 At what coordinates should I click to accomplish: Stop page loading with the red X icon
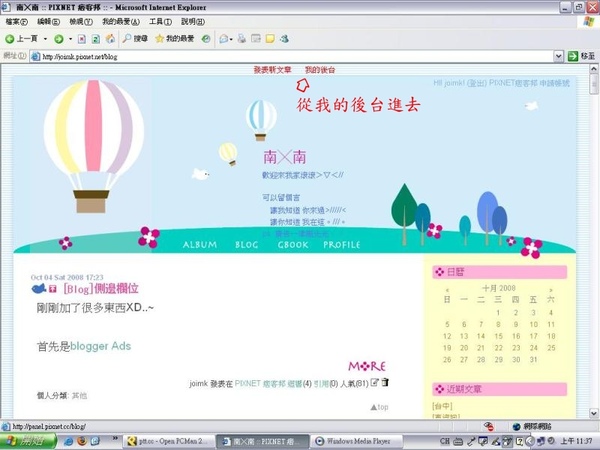tap(82, 39)
